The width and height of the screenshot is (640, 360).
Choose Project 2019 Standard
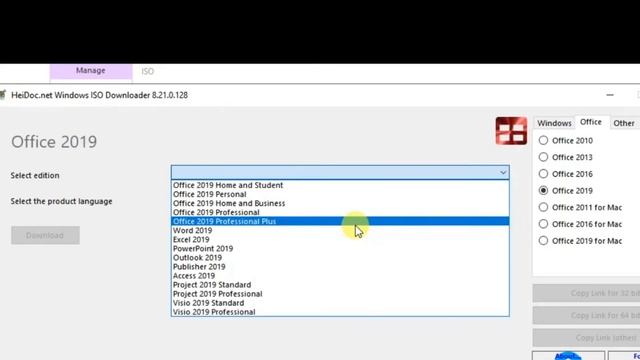coord(340,285)
